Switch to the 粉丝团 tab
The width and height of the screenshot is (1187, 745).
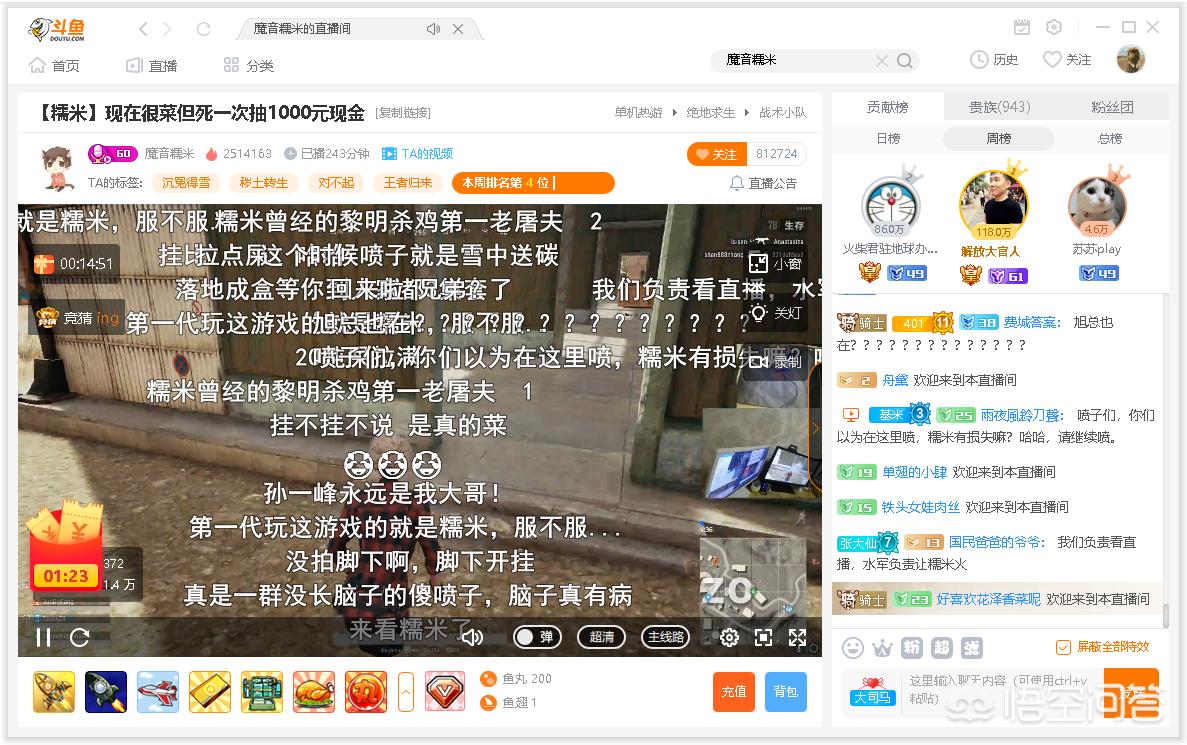point(1112,108)
